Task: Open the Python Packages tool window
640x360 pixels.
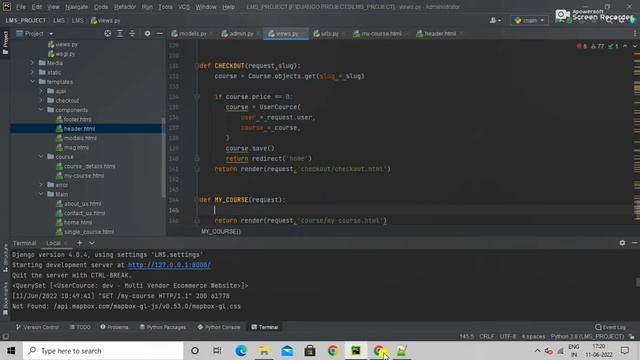Action: (x=162, y=327)
